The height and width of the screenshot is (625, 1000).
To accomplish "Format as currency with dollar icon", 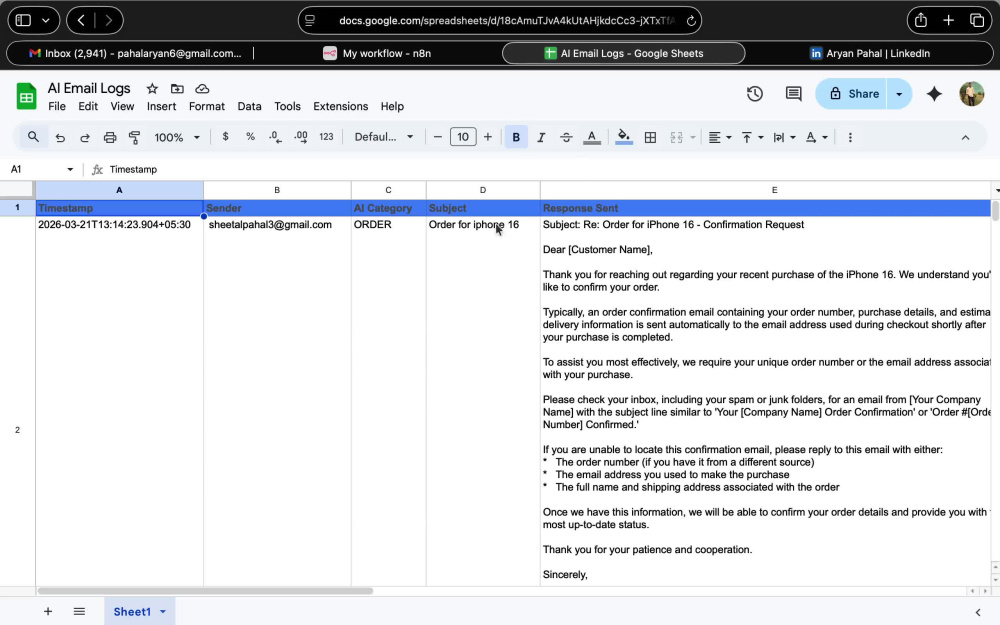I will tap(225, 136).
